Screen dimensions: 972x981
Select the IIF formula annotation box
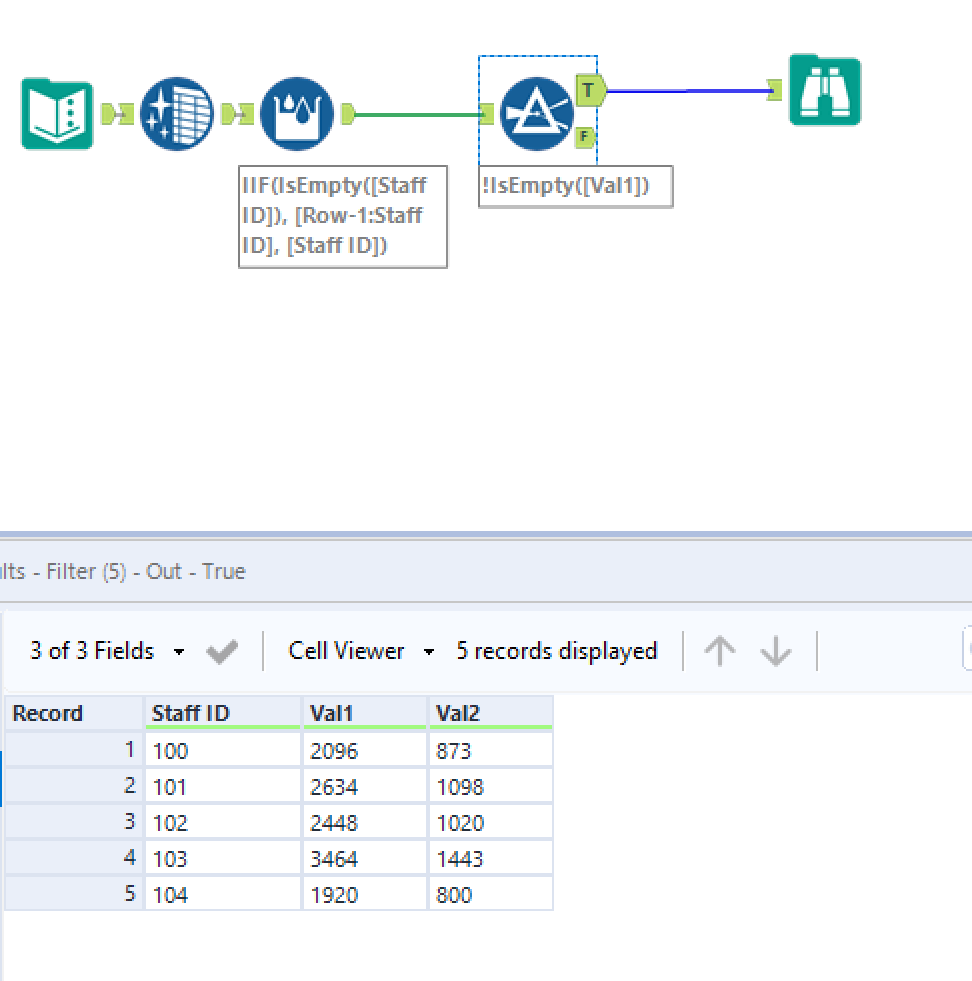342,216
